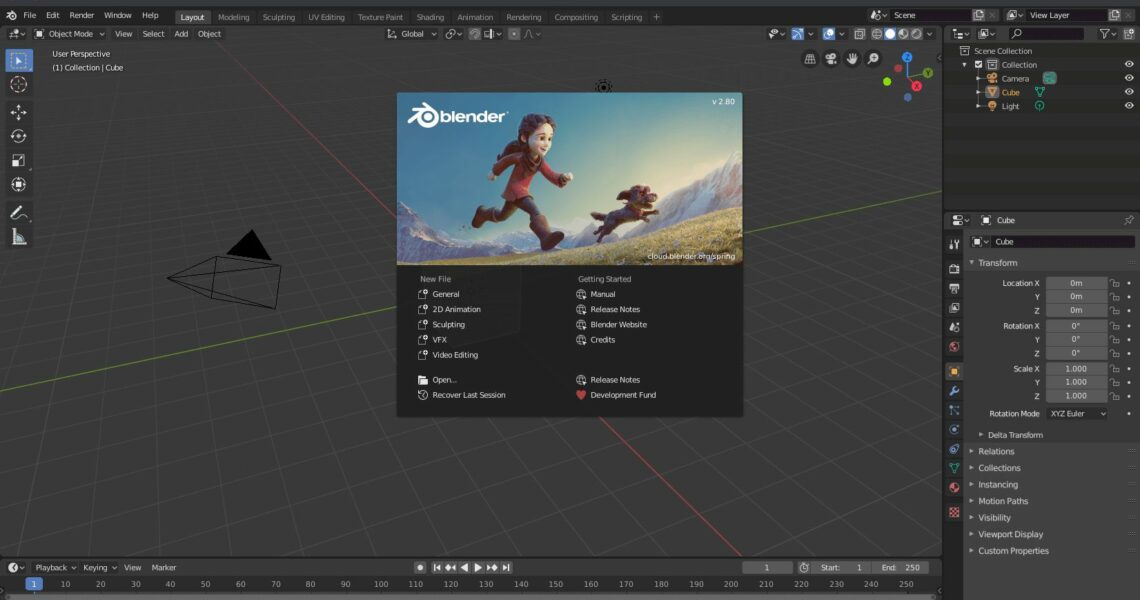
Task: Hide the Camera using its eye icon
Action: [1129, 78]
